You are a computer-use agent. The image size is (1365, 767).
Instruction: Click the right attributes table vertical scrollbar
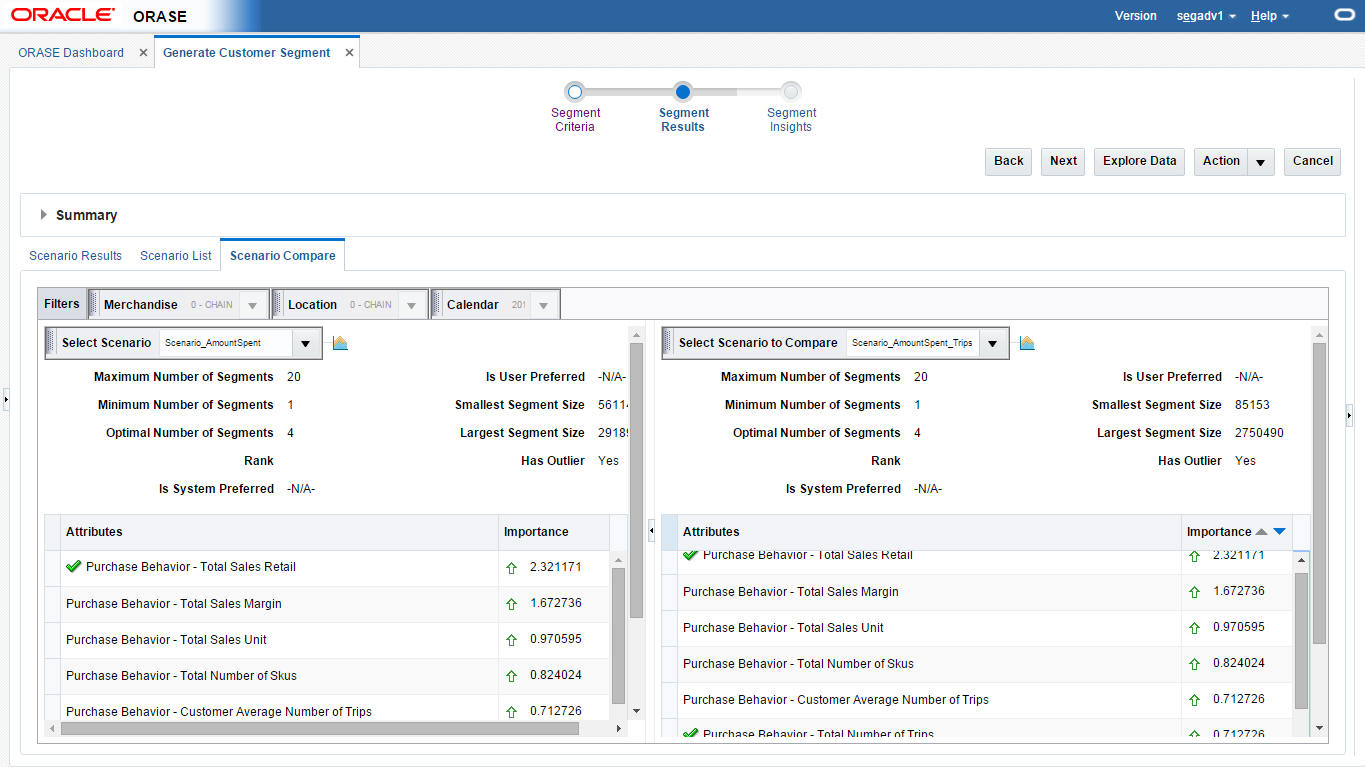pos(1301,642)
